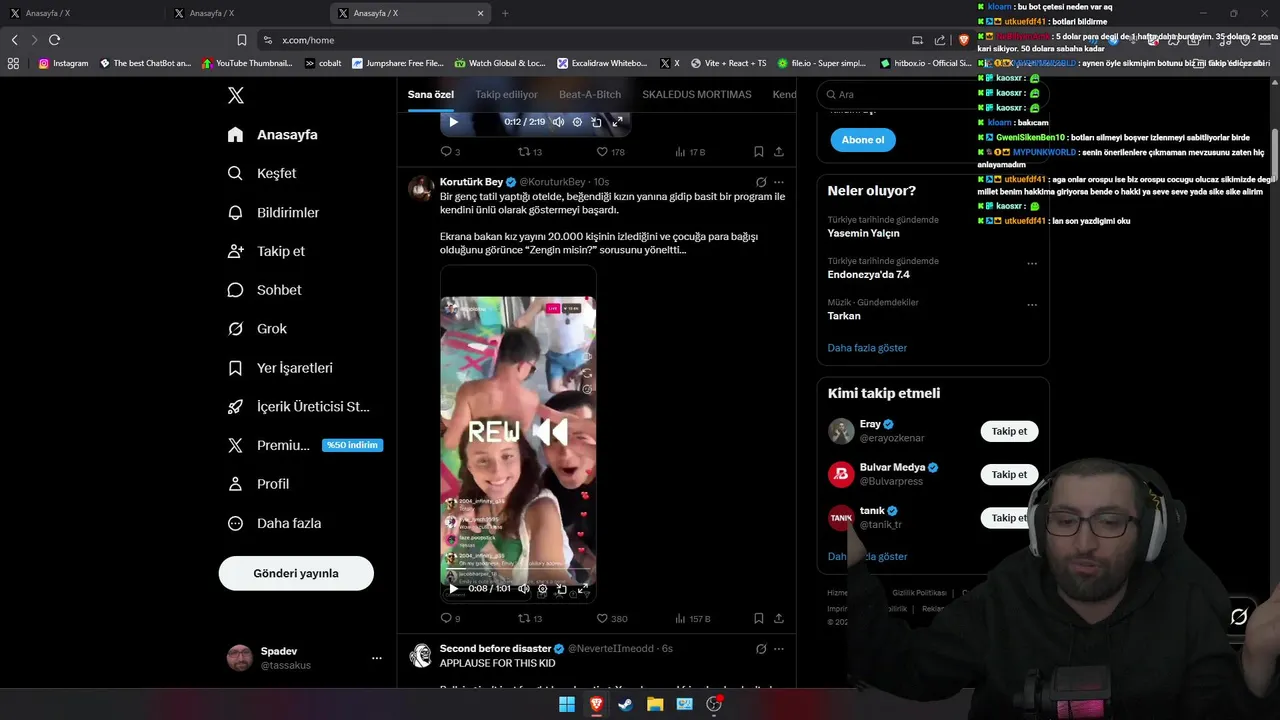Open the Excalidraw Whiteboard bookmark
1280x720 pixels.
603,63
